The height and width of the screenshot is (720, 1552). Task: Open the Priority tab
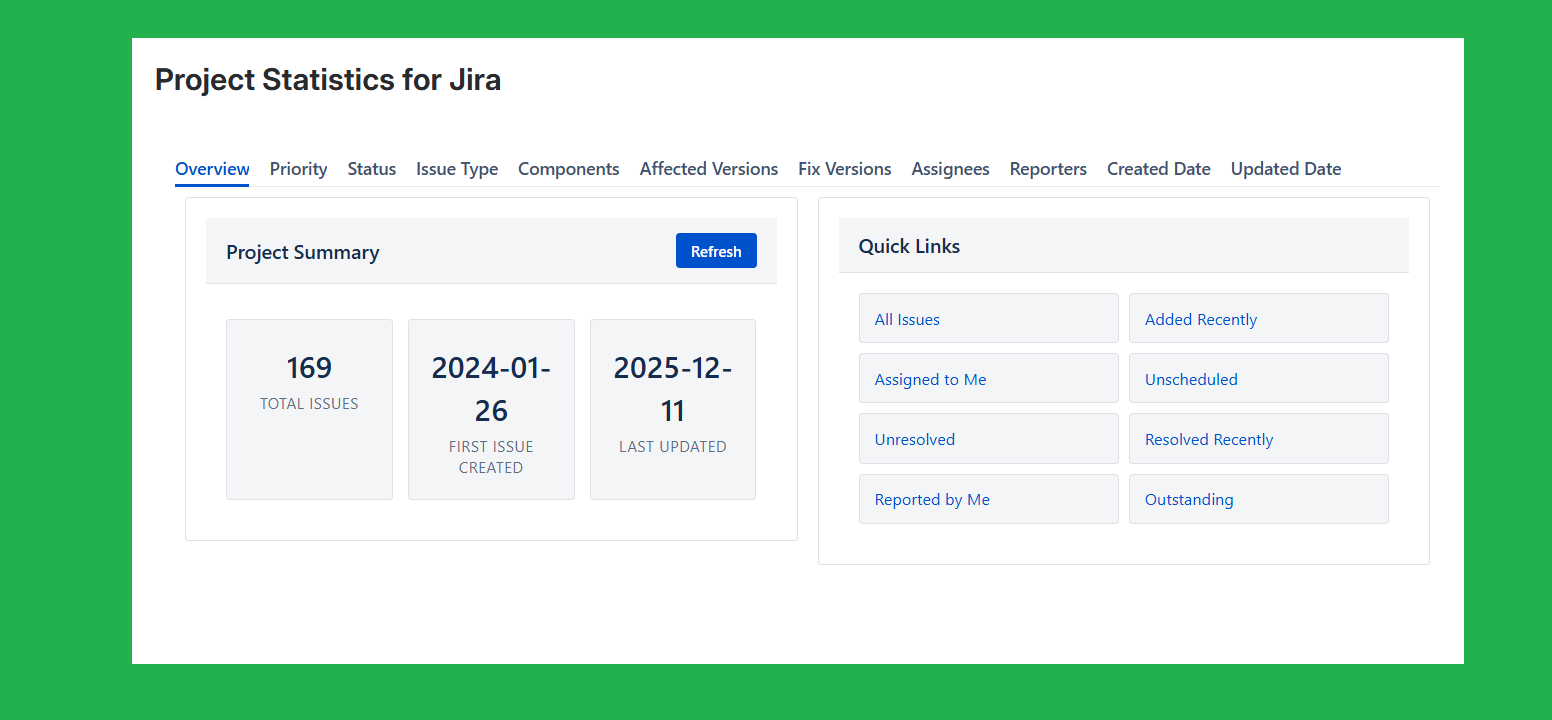point(298,169)
